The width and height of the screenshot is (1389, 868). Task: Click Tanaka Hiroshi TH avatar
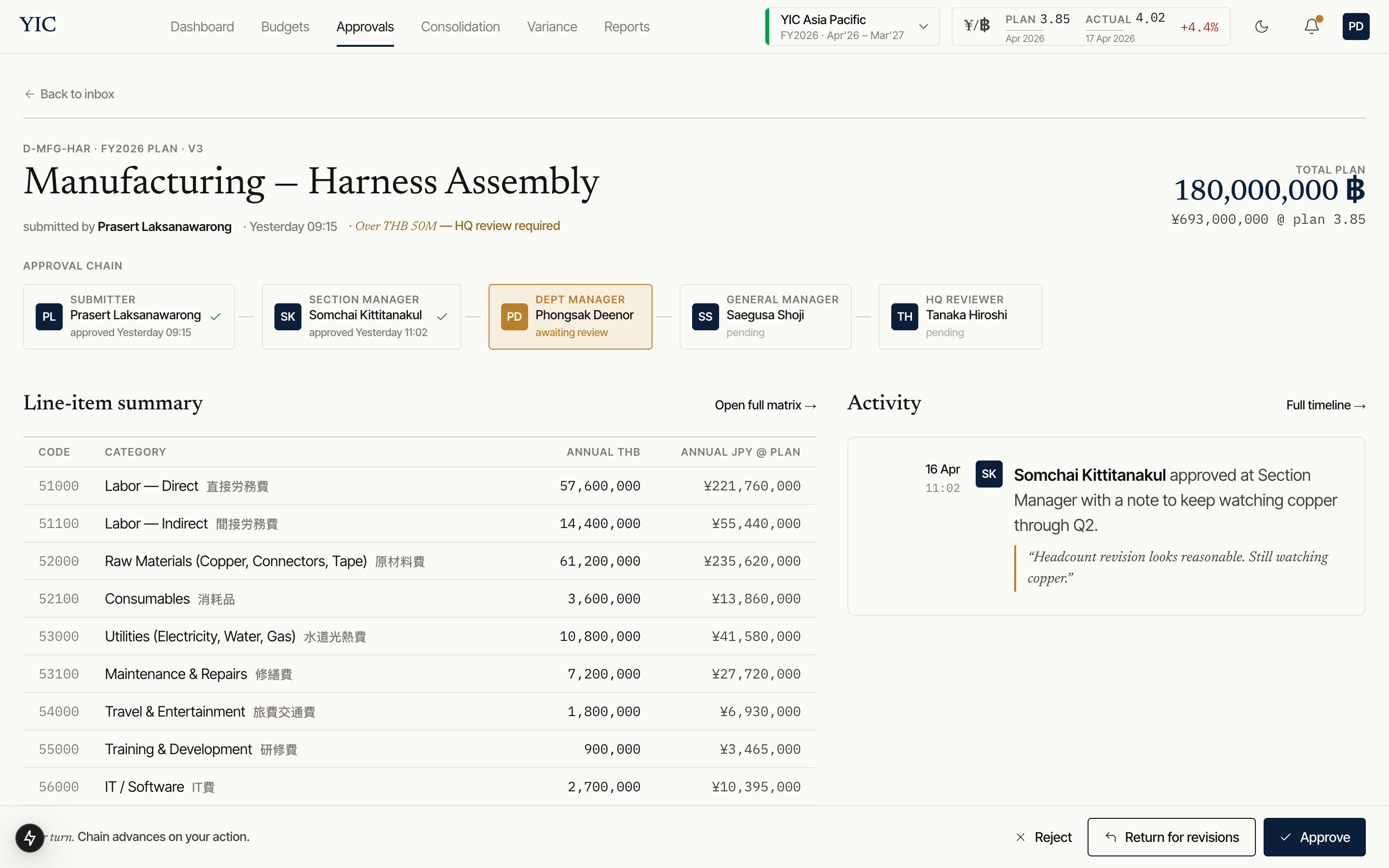pyautogui.click(x=904, y=316)
